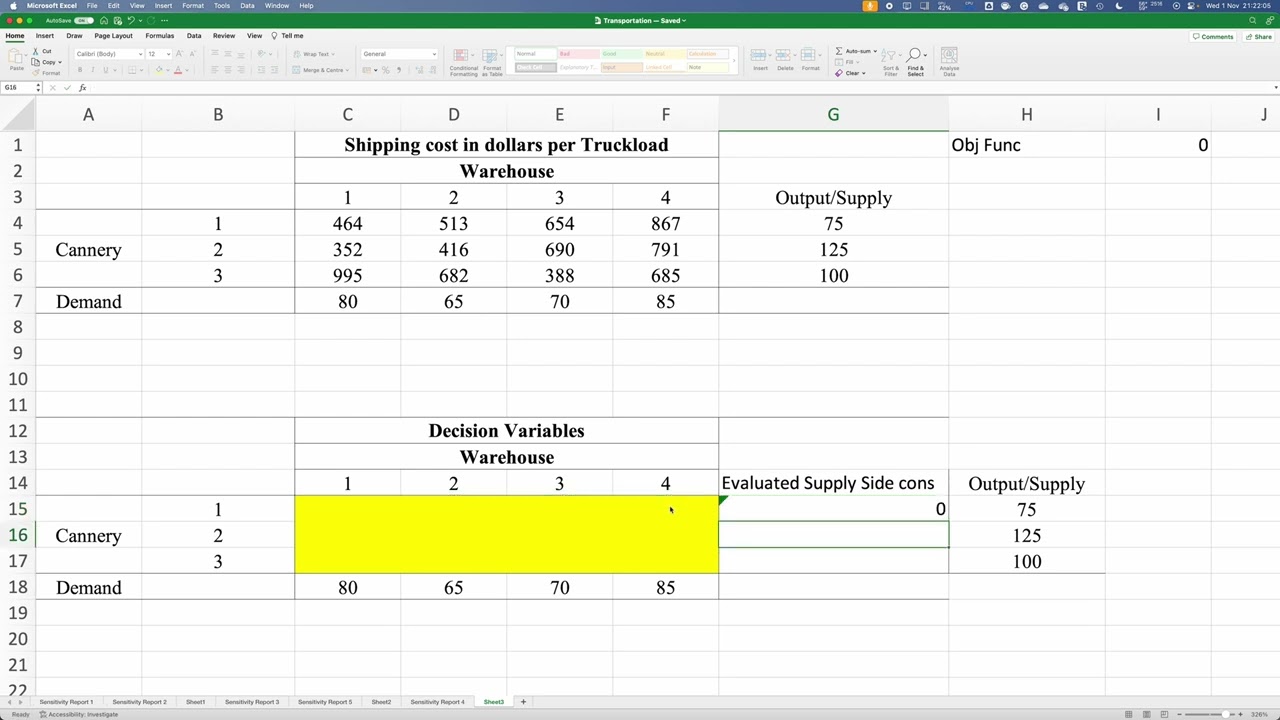Click the Auto-sum sigma icon
This screenshot has height=720, width=1280.
coord(840,51)
